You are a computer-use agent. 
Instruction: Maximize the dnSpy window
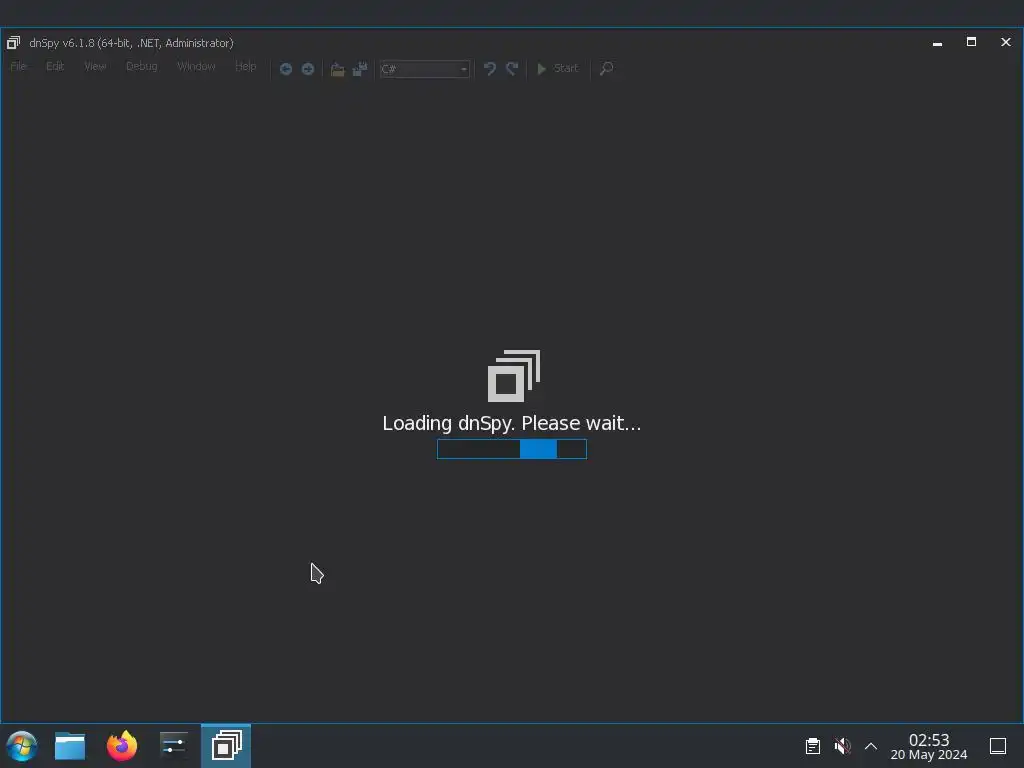[x=971, y=42]
